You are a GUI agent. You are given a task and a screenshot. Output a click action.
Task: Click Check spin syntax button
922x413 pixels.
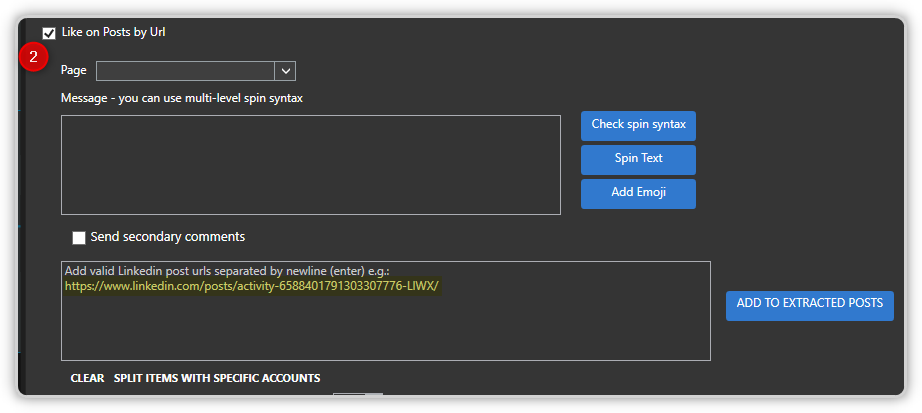(x=639, y=126)
